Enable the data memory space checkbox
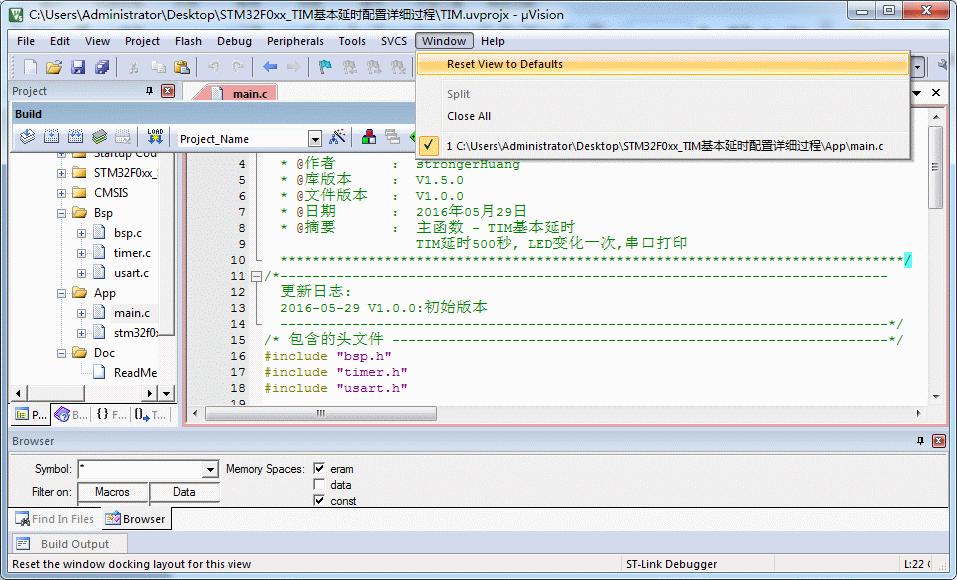 [319, 484]
